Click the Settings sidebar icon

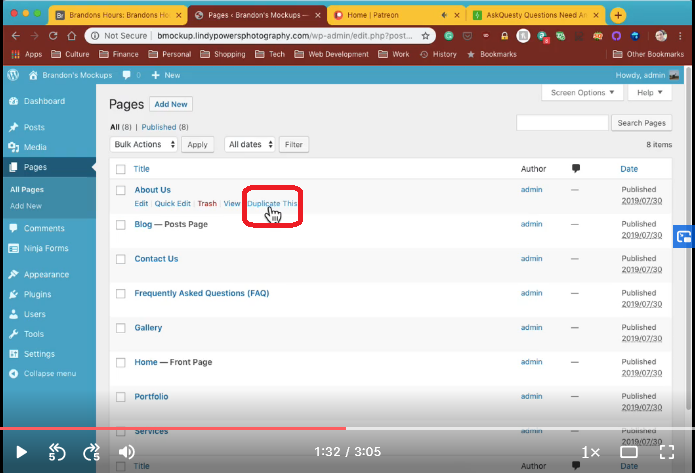click(13, 354)
